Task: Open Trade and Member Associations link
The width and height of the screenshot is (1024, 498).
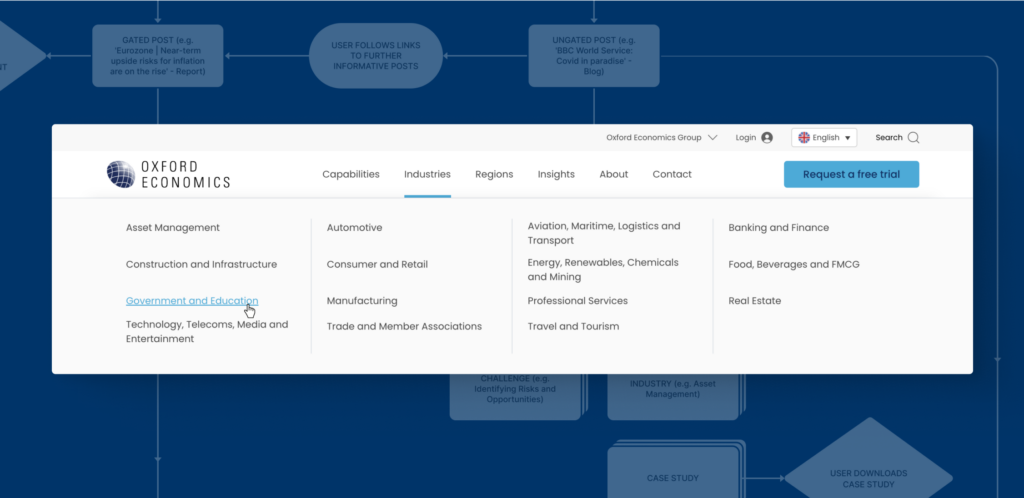Action: [x=404, y=326]
